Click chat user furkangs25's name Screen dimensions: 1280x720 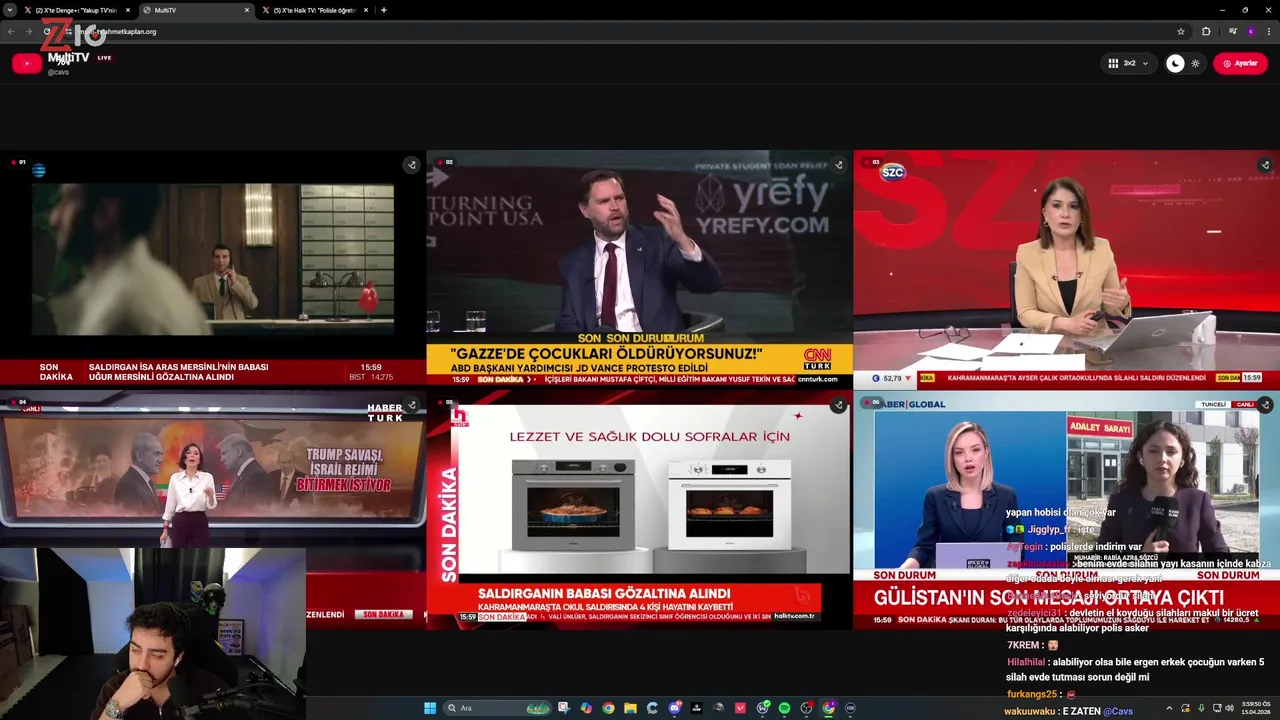[1032, 694]
